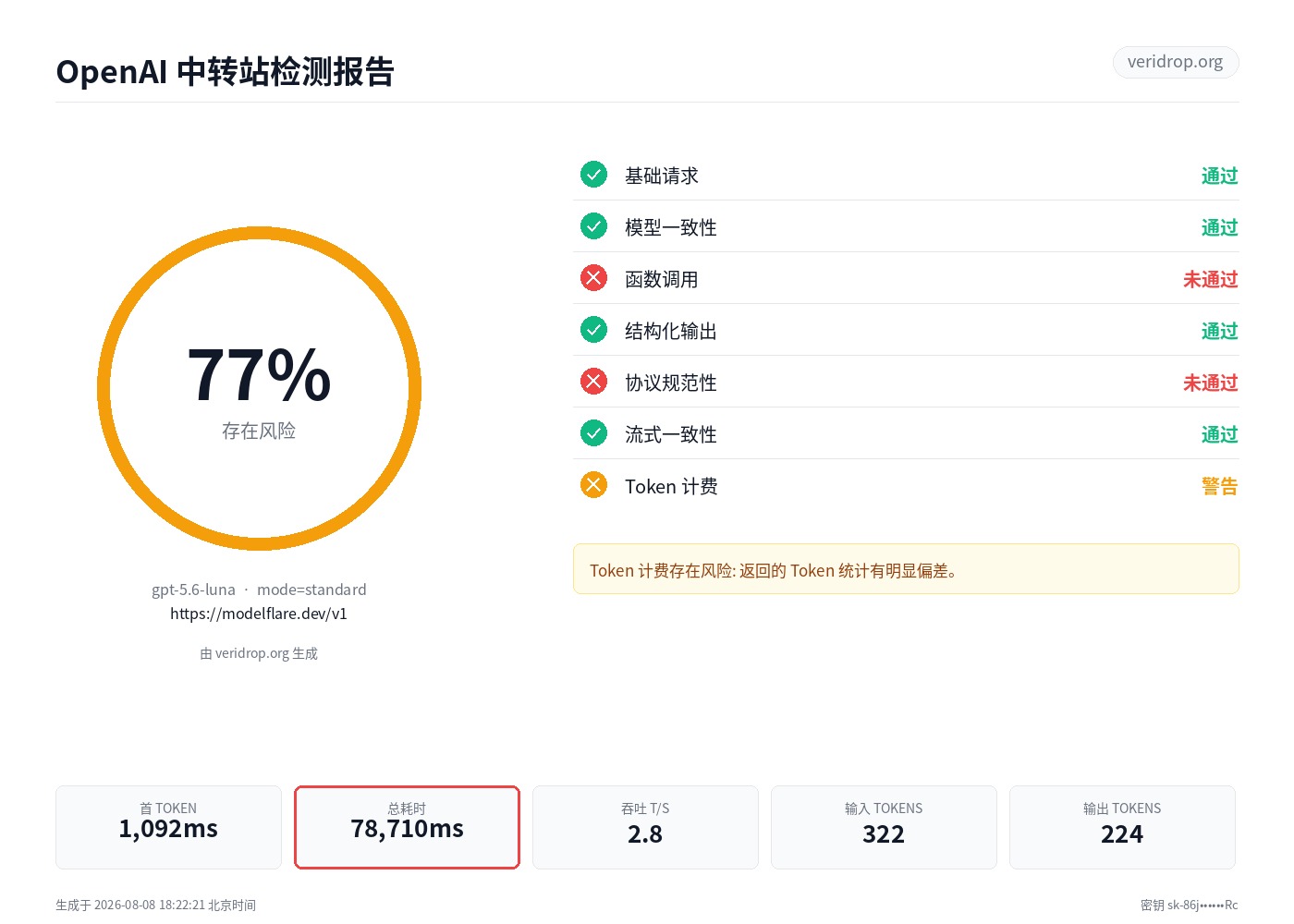The image size is (1294, 924).
Task: Click the green check icon beside 基础请求
Action: click(593, 174)
